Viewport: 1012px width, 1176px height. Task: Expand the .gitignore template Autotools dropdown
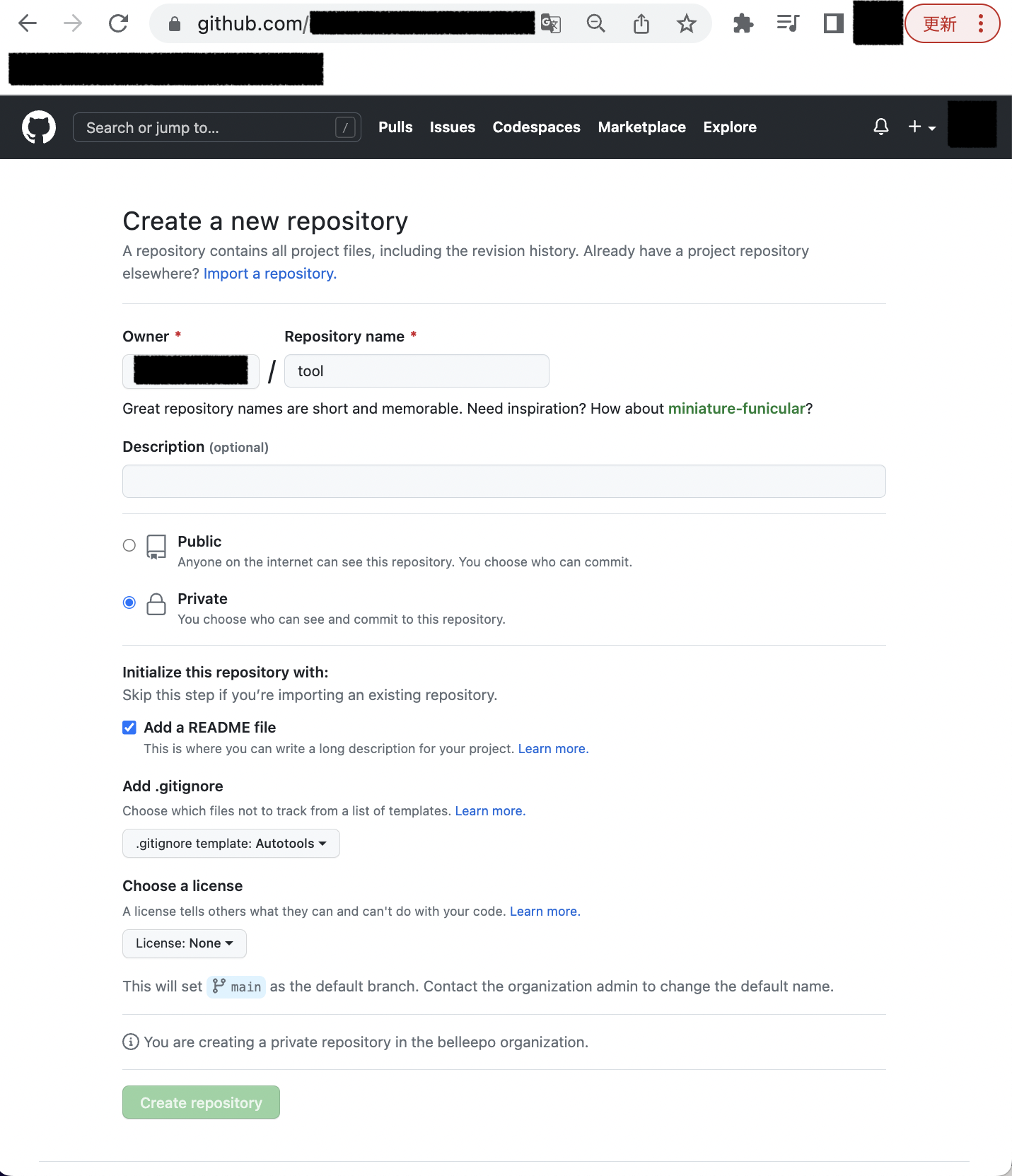pos(231,844)
